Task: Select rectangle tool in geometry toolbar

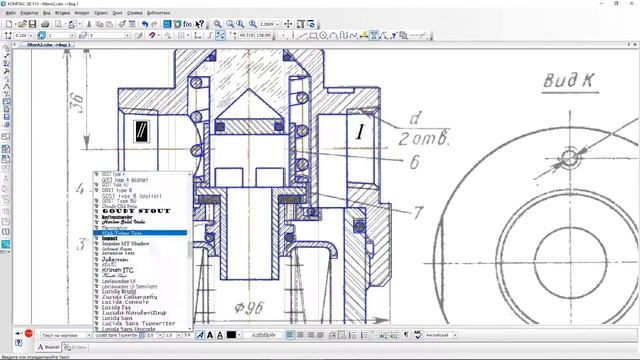Action: (313, 36)
